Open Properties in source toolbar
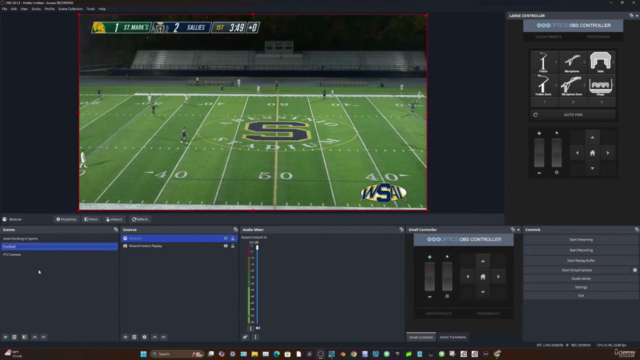 tap(66, 219)
